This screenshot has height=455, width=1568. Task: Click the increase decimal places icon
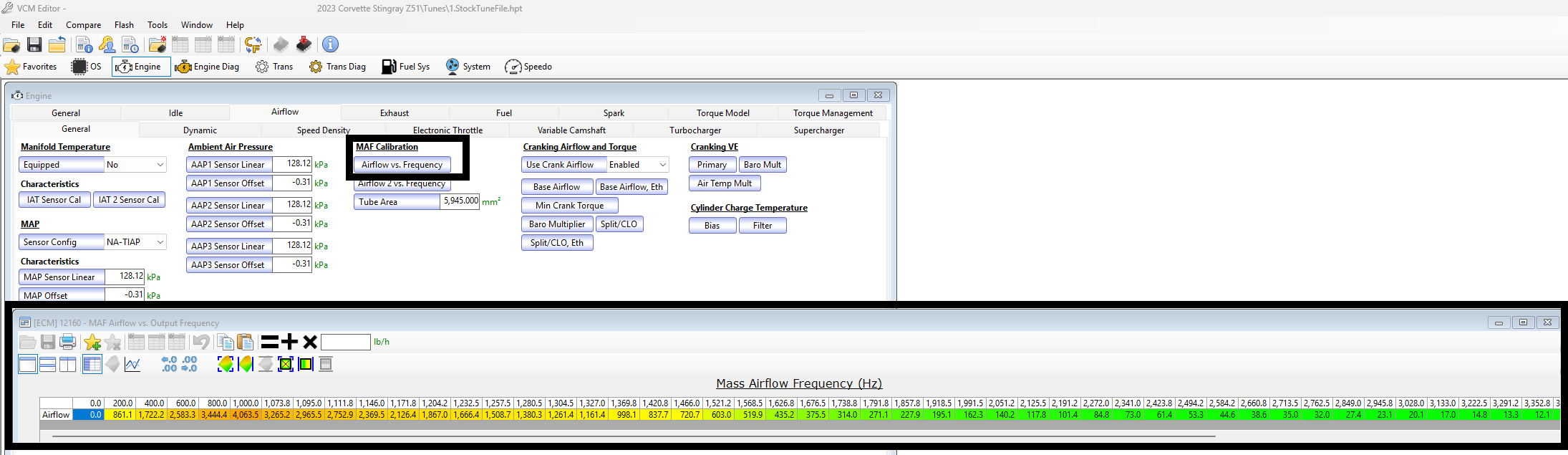[x=169, y=364]
